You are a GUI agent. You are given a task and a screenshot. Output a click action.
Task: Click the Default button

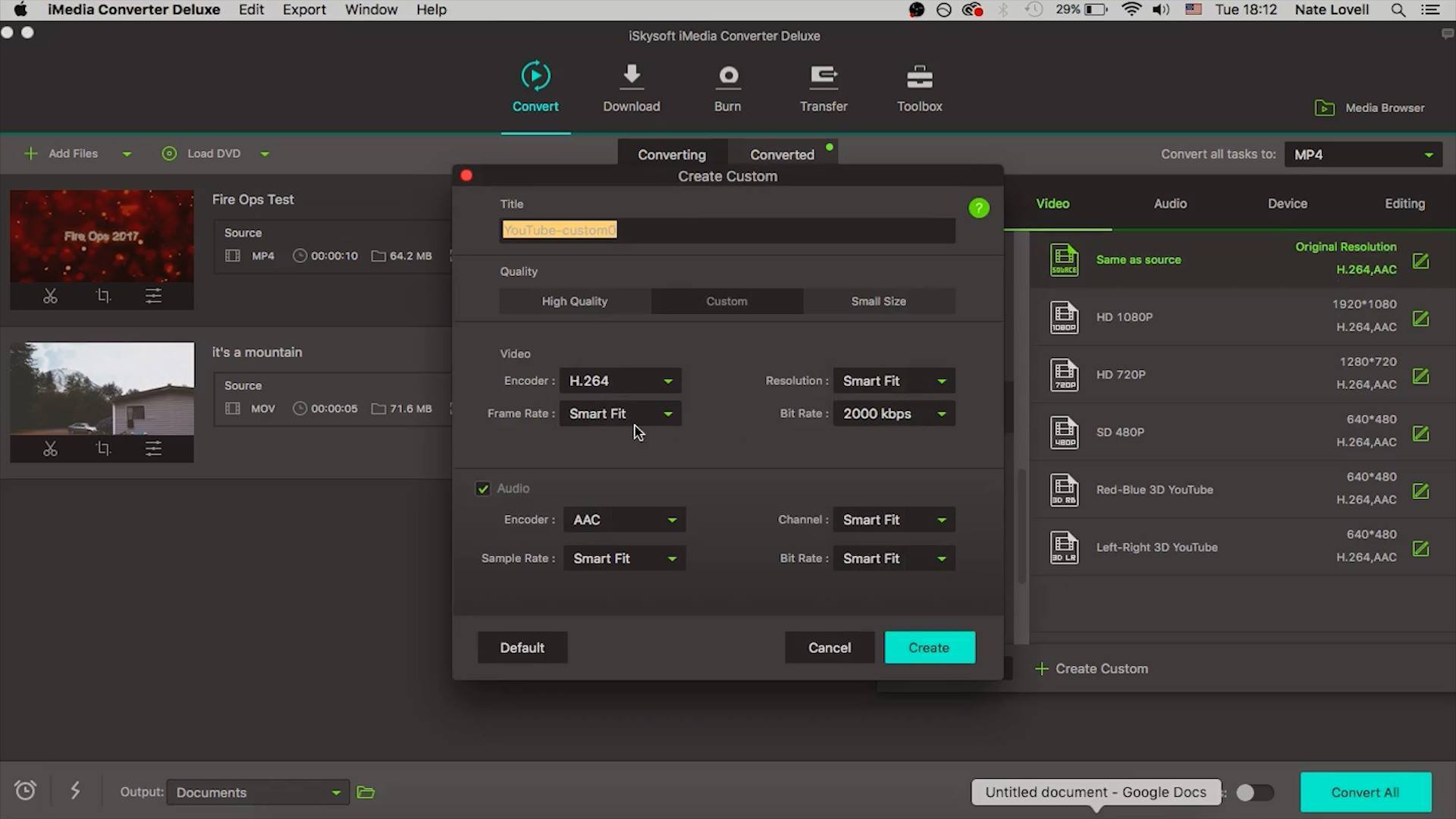point(522,648)
